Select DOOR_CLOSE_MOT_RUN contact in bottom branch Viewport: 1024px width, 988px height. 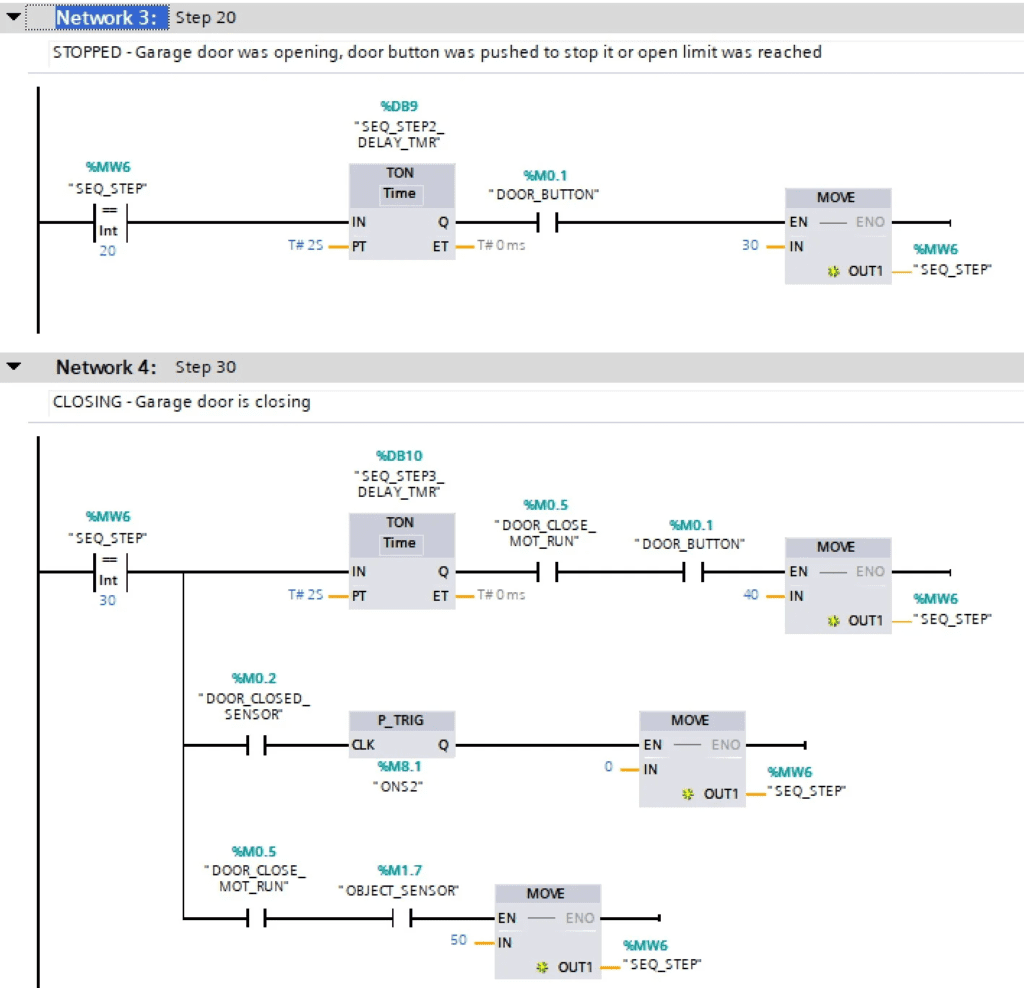tap(256, 918)
